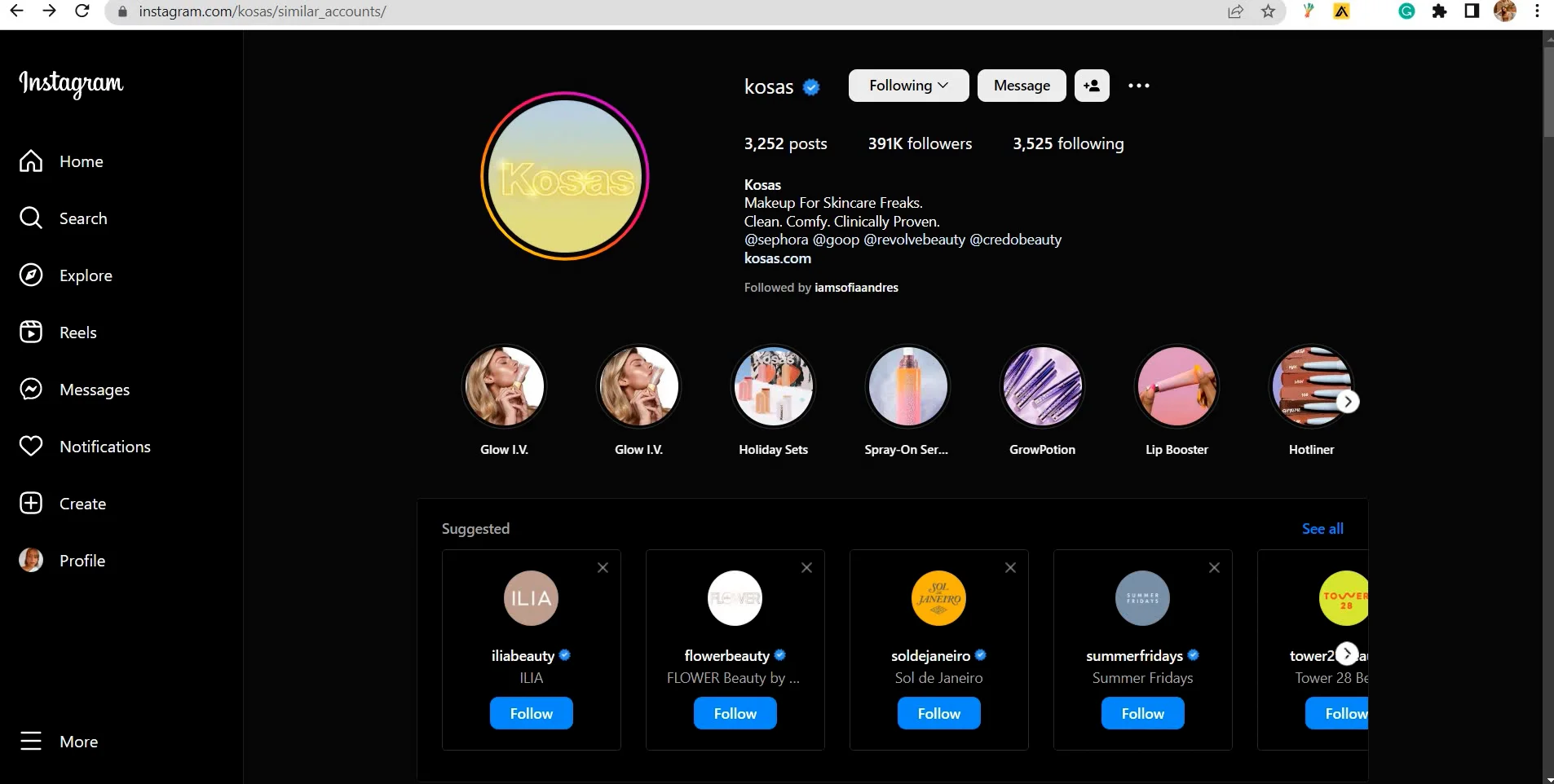Open Reels from the sidebar
Screen dimensions: 1554x784
click(31, 332)
